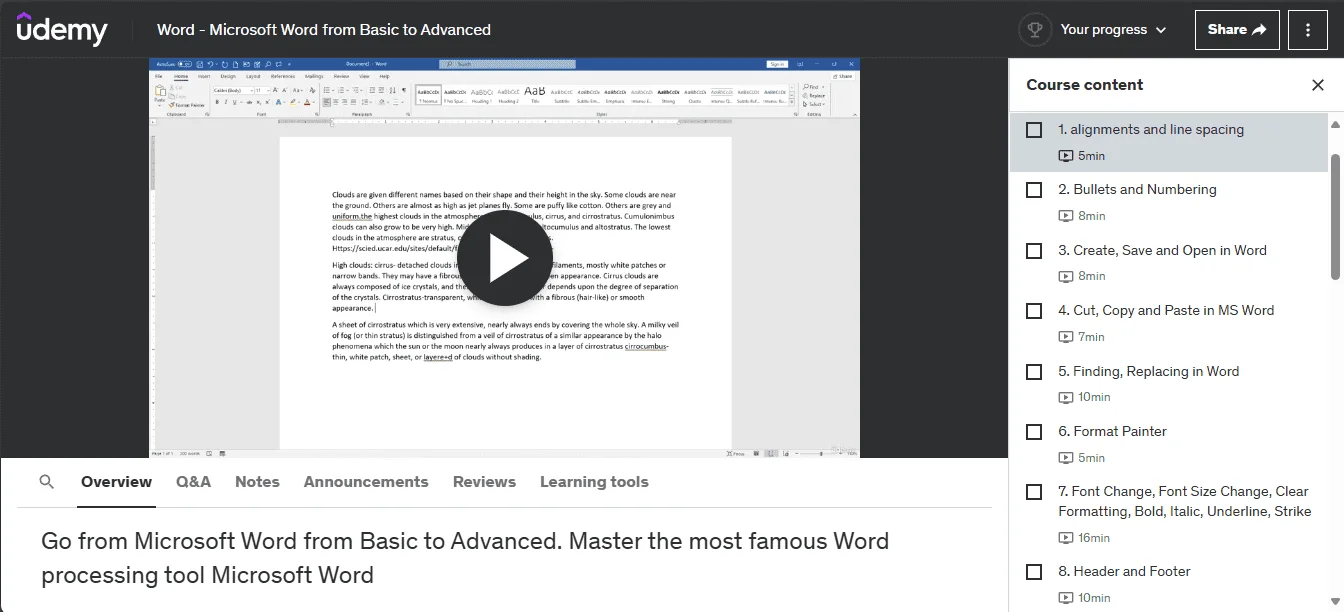
Task: Click video icon under Format Painter
Action: [x=1066, y=458]
